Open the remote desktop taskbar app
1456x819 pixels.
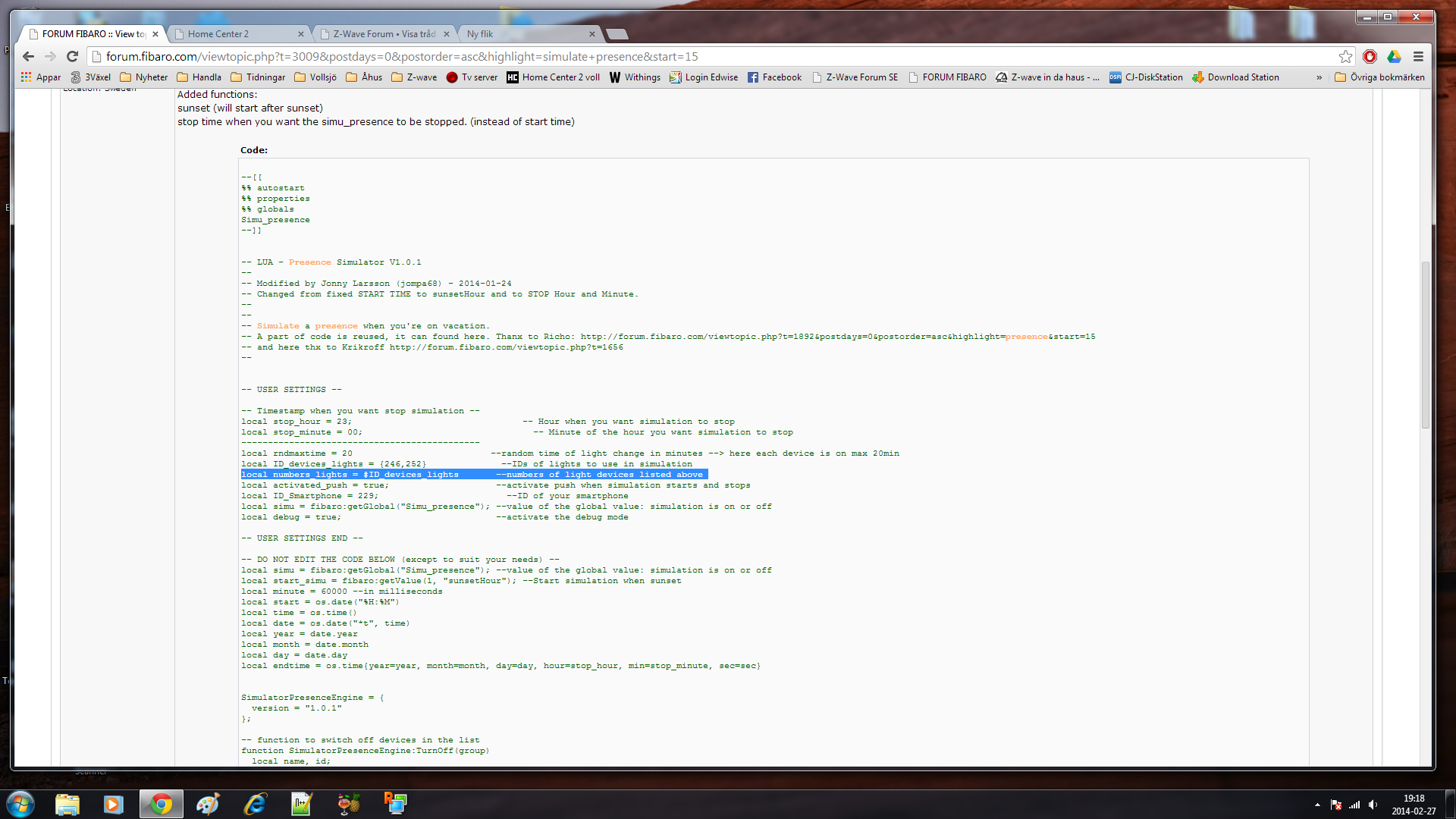(x=396, y=804)
